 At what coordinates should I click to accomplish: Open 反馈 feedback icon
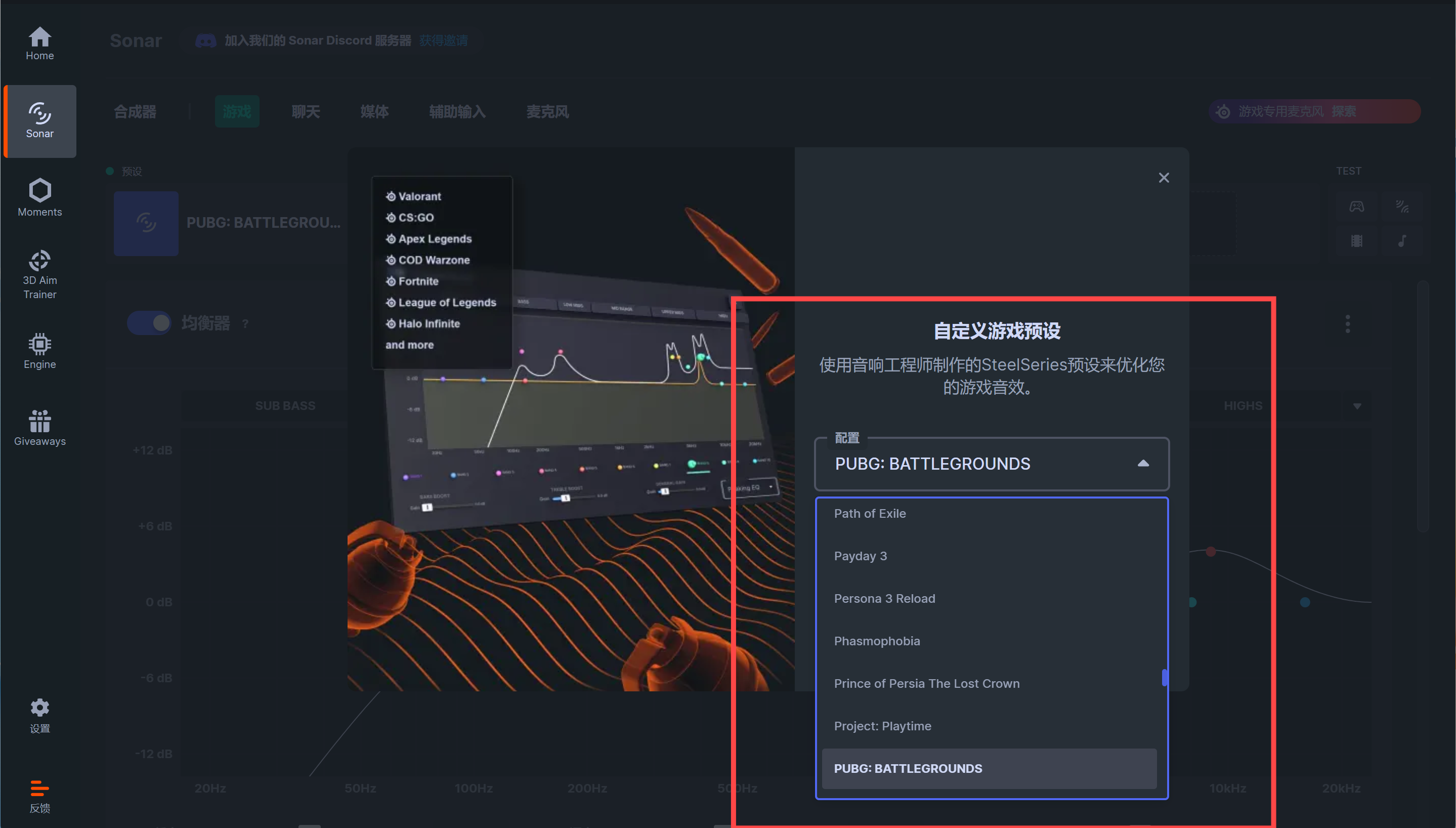[x=40, y=796]
